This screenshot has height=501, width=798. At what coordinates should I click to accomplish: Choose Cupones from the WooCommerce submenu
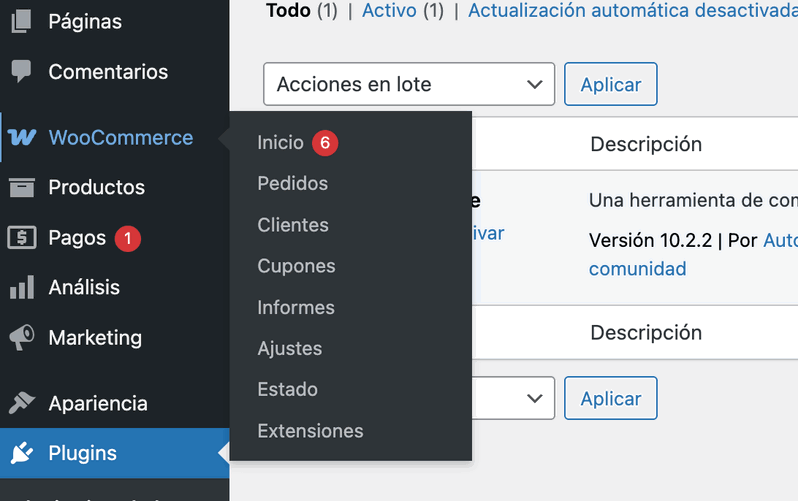click(x=296, y=266)
